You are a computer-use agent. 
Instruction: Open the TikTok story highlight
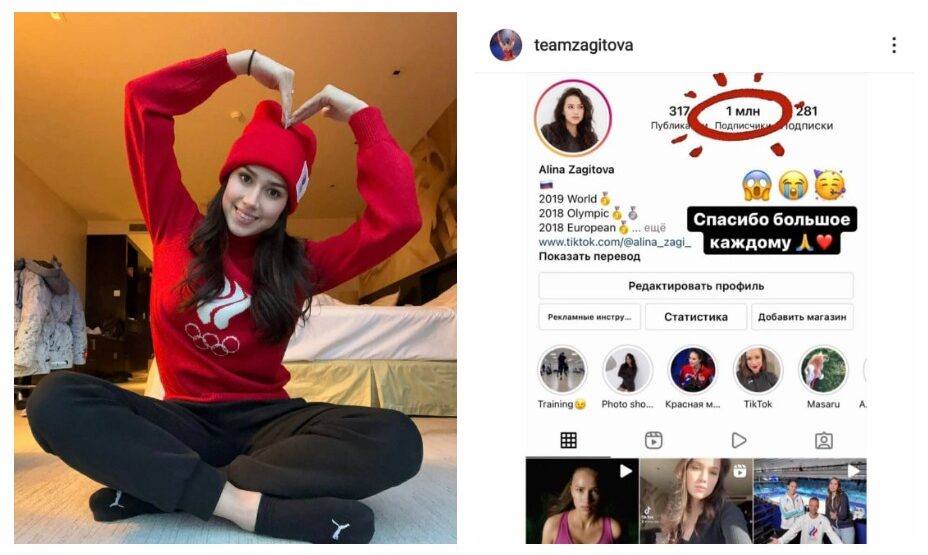[x=758, y=370]
